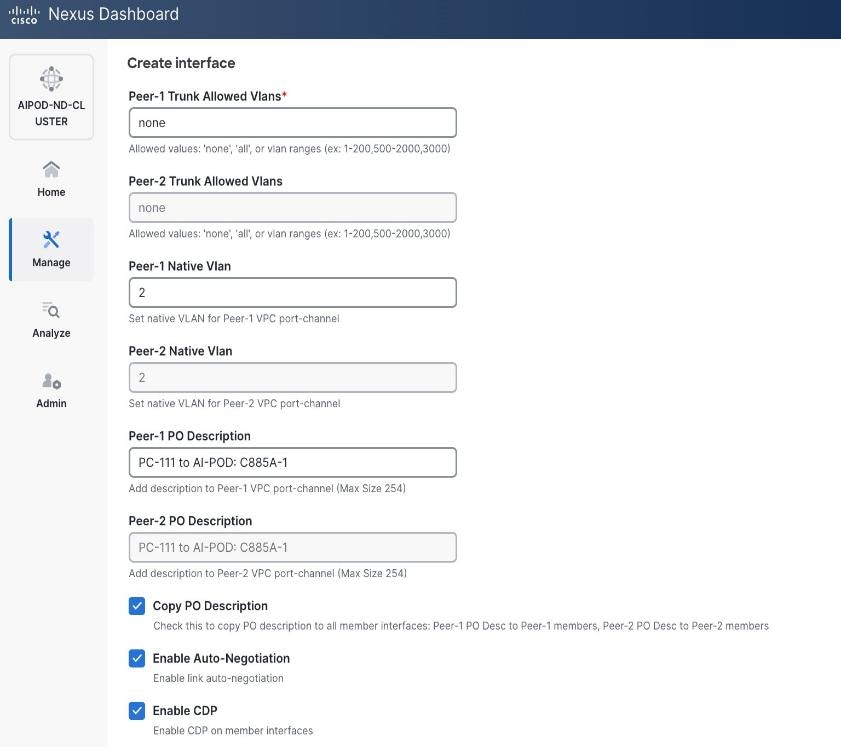Open Admin using the person-gear icon
Viewport: 841px width, 747px height.
(x=51, y=381)
